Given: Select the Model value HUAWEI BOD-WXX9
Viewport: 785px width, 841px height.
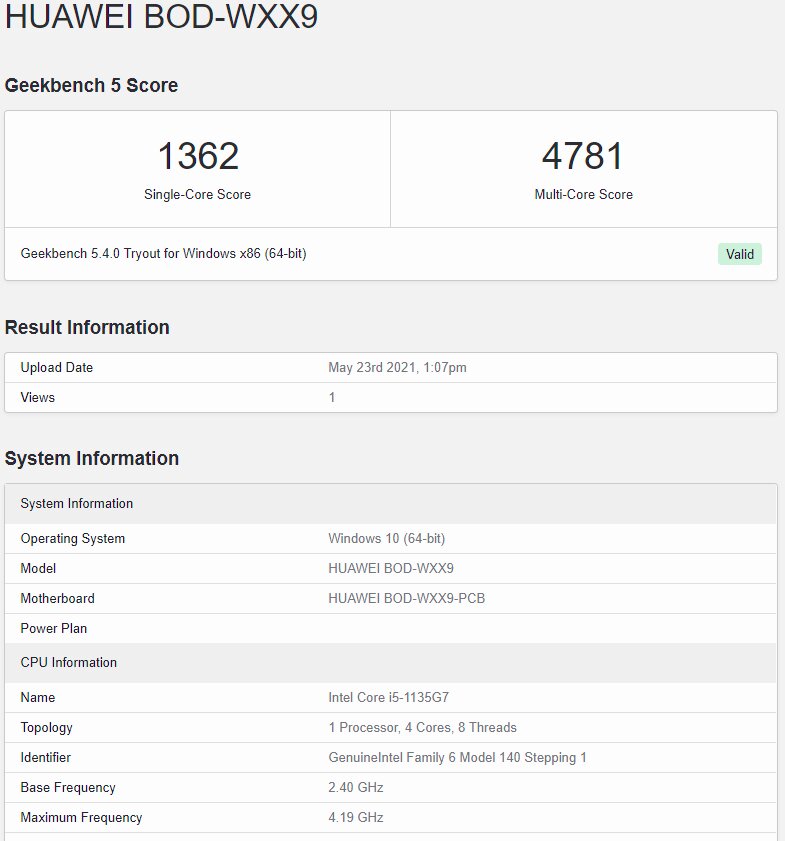Looking at the screenshot, I should (x=391, y=569).
